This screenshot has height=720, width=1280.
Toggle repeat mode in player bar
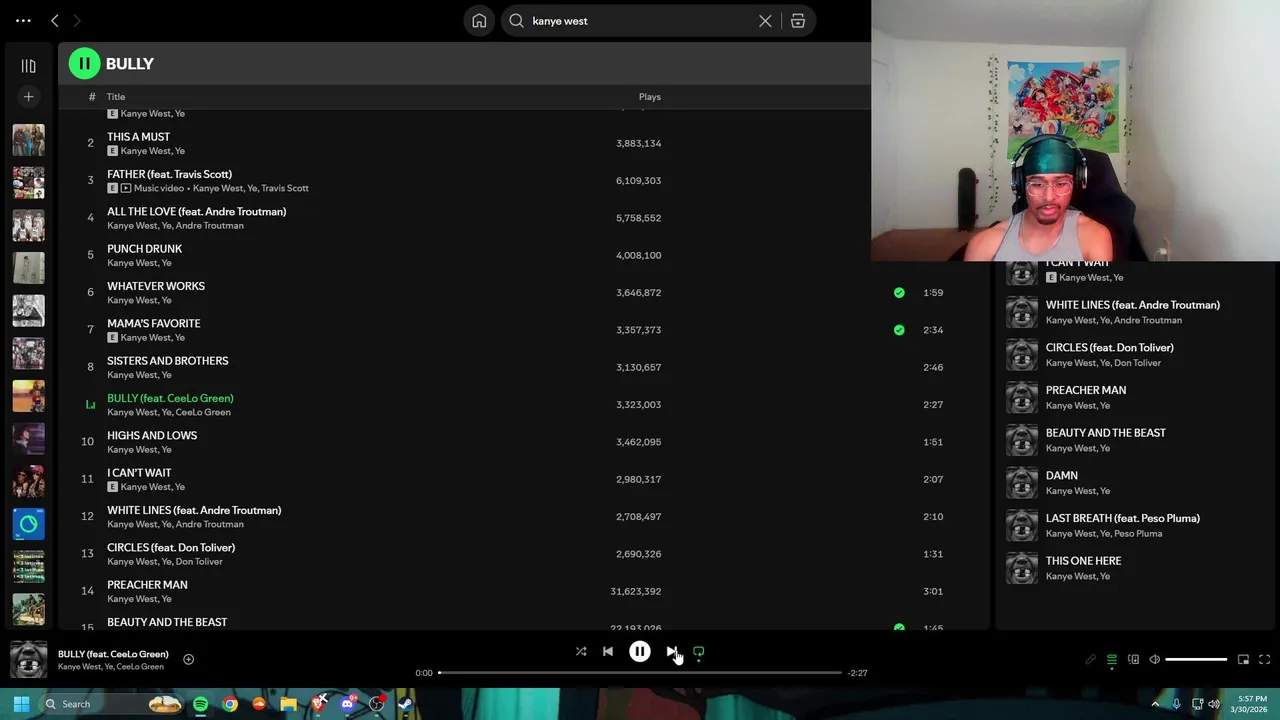(699, 651)
